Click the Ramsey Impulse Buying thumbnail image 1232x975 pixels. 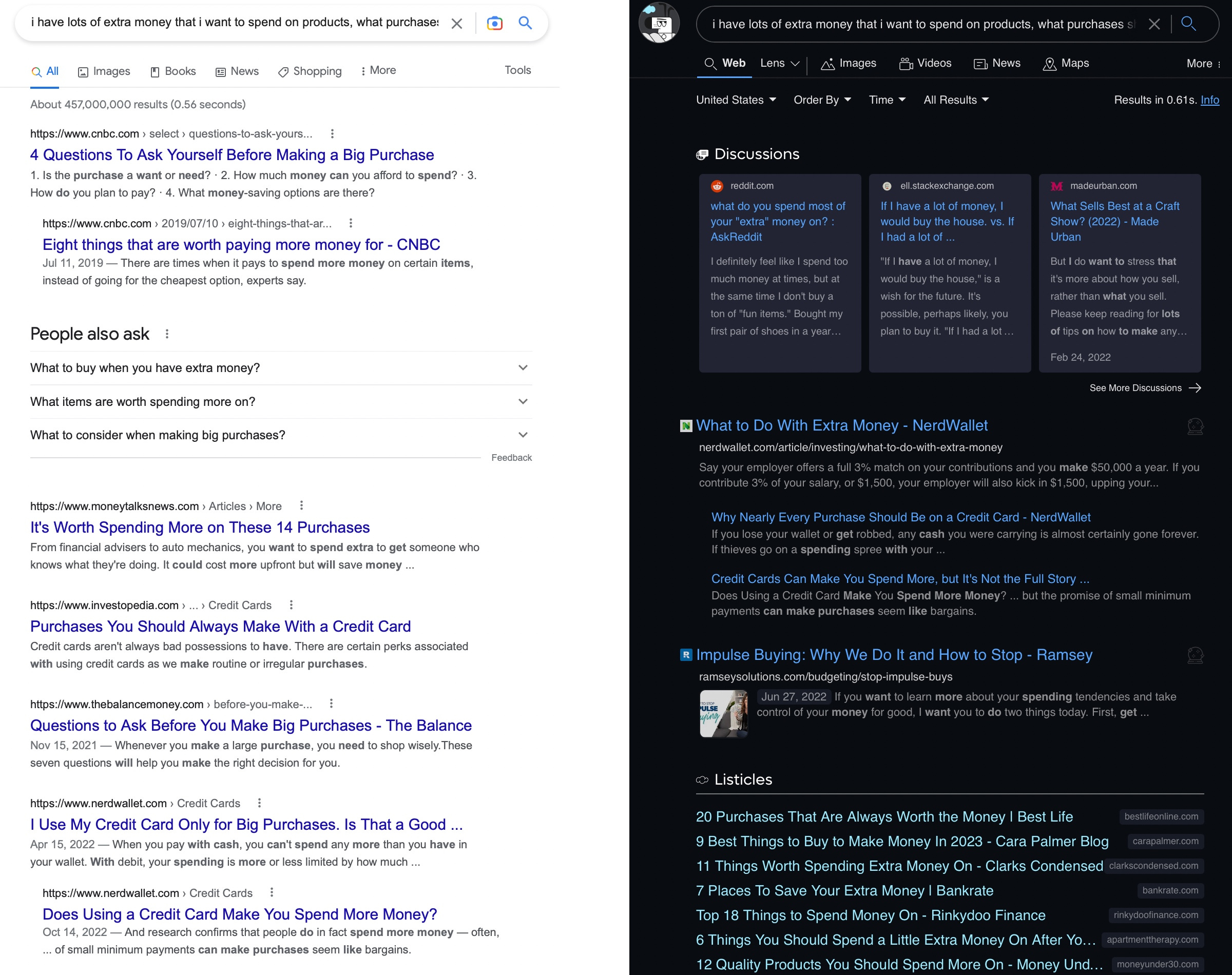(723, 714)
